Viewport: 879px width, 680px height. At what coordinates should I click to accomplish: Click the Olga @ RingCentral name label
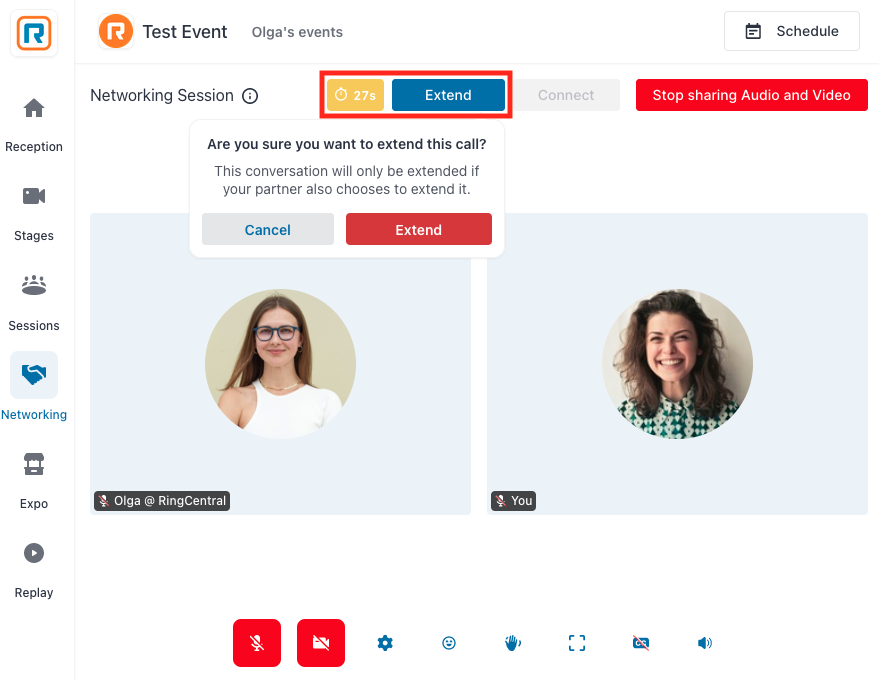(x=162, y=501)
